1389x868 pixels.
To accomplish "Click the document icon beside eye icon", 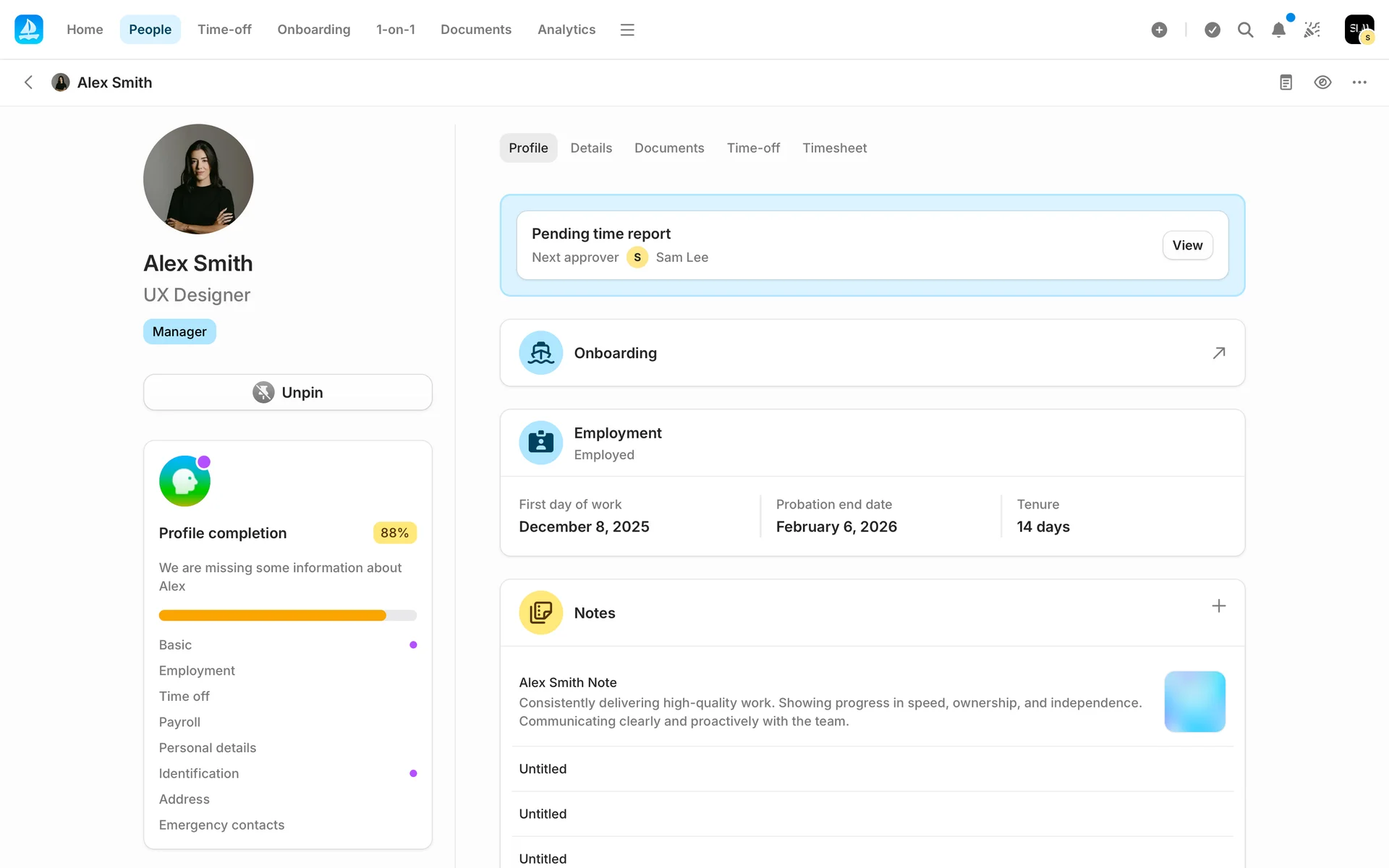I will (1286, 82).
